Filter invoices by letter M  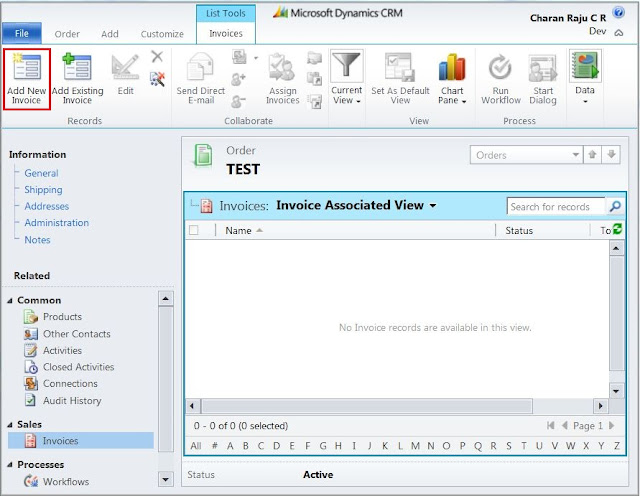tap(415, 446)
